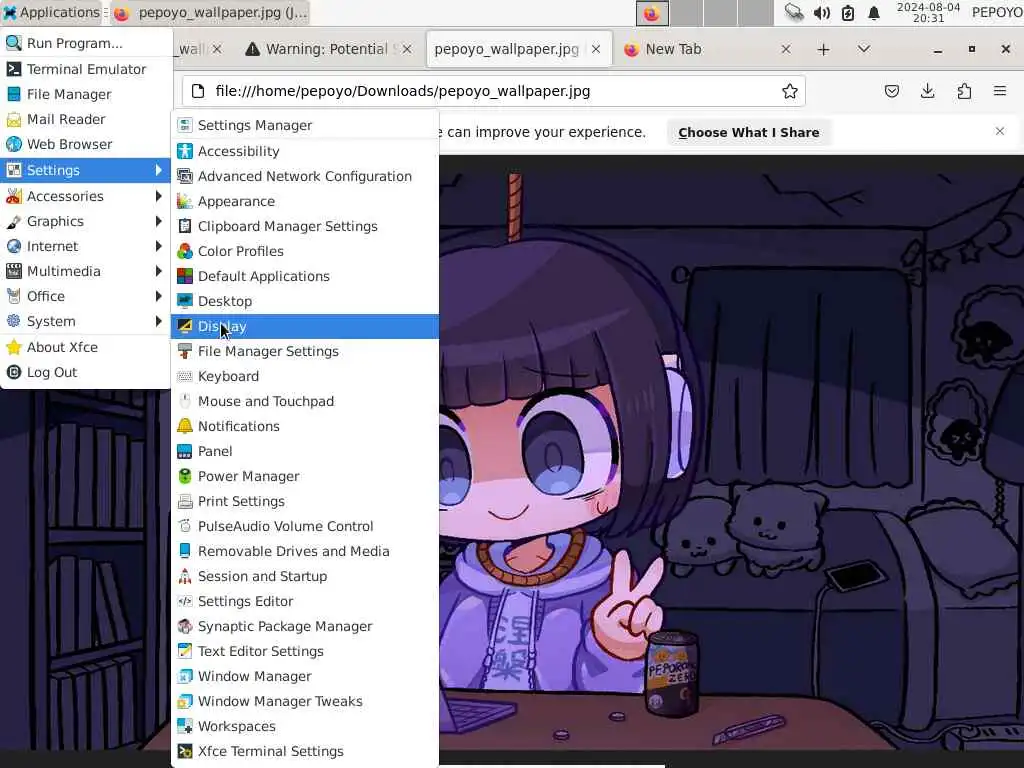Open Advanced Network Configuration
The height and width of the screenshot is (768, 1024).
point(304,176)
